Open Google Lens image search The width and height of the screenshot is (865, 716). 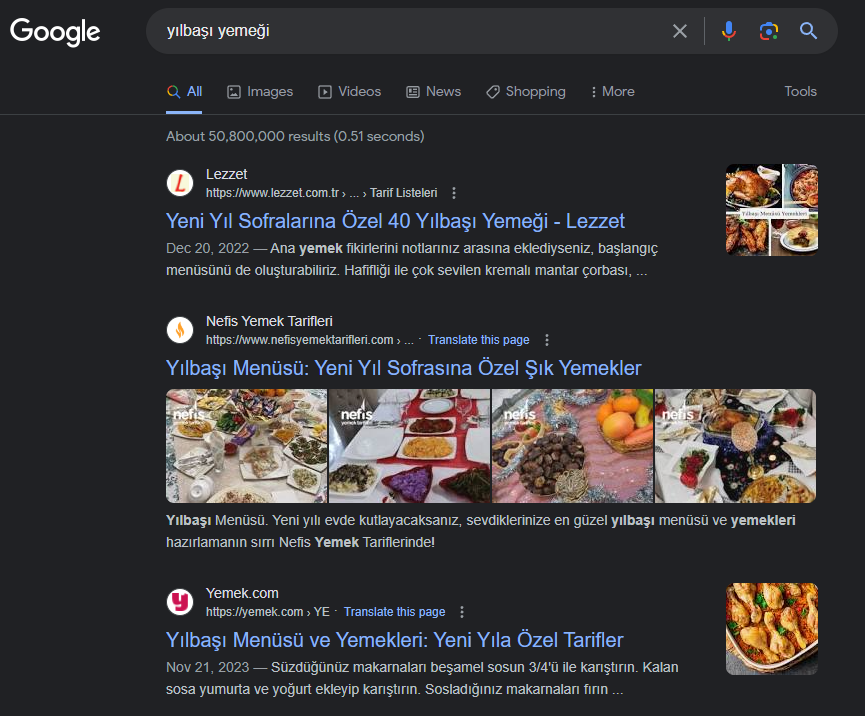pos(768,31)
